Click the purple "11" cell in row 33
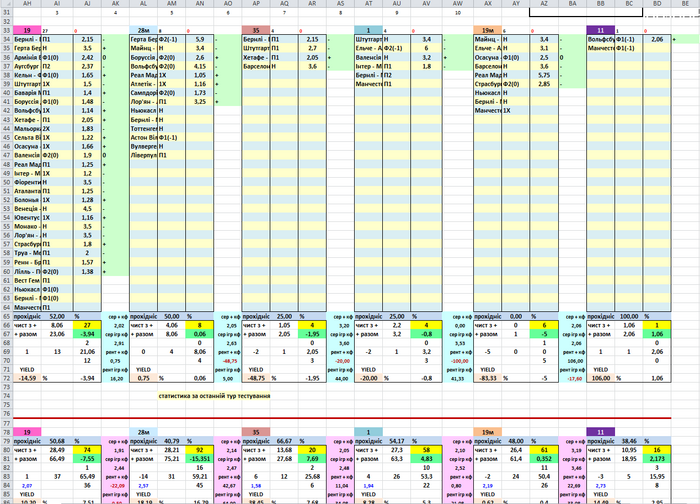700x504 pixels. click(x=600, y=30)
